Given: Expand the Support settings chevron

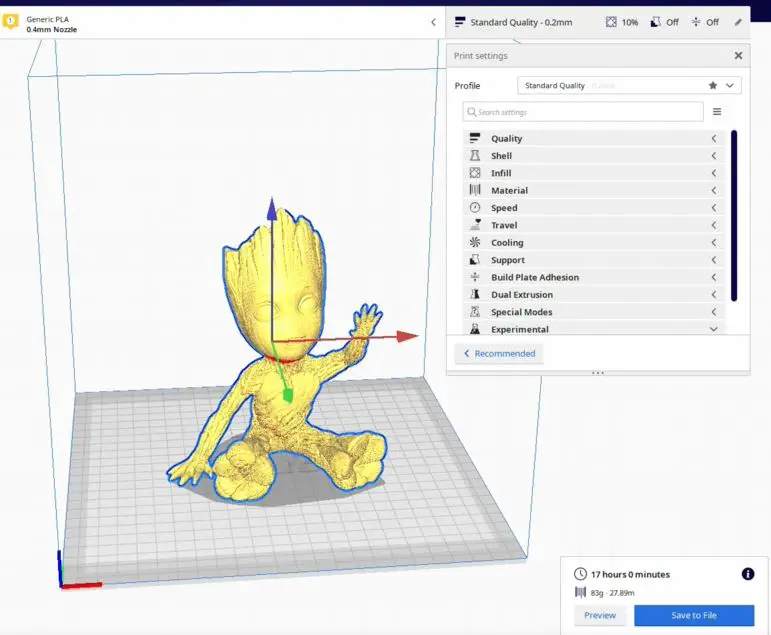Looking at the screenshot, I should (x=713, y=259).
